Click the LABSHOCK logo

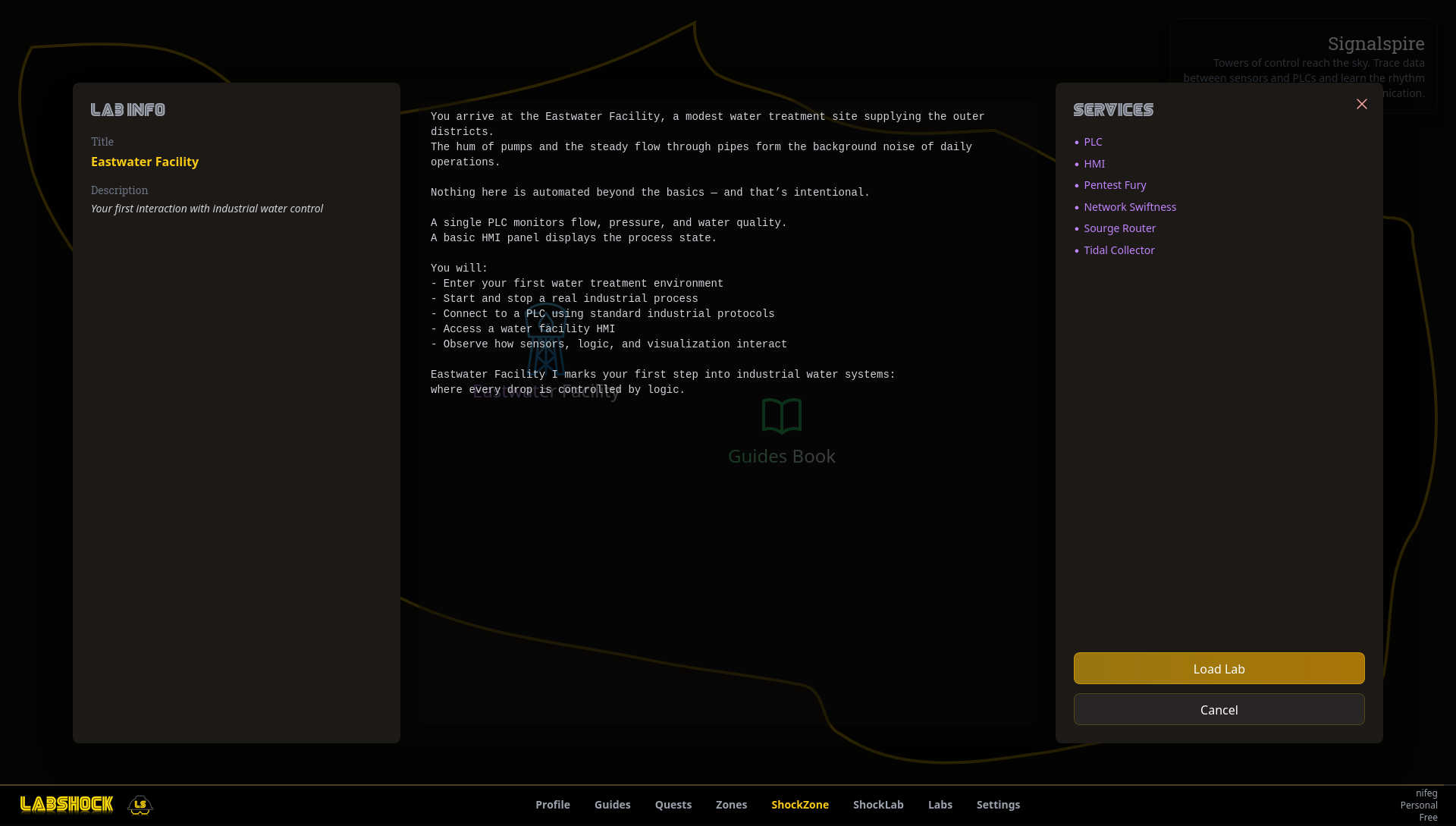[67, 804]
